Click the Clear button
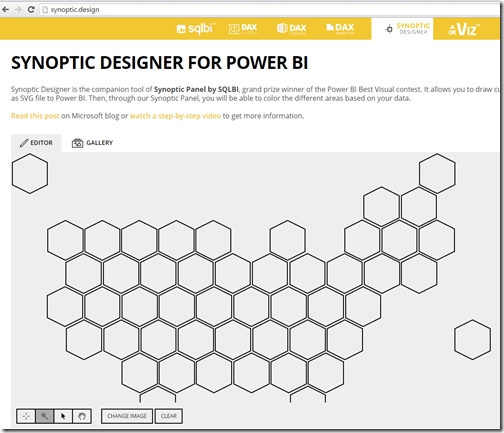The width and height of the screenshot is (504, 433). click(169, 416)
